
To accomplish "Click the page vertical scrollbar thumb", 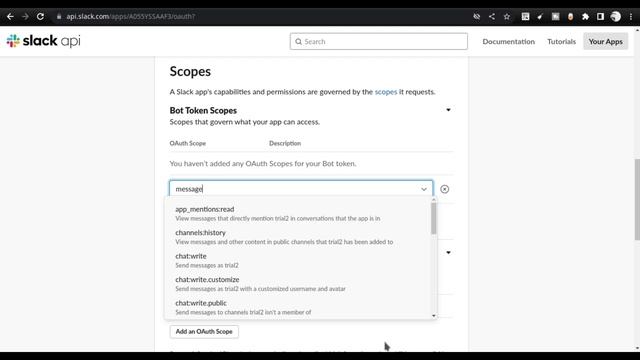I will 637,199.
